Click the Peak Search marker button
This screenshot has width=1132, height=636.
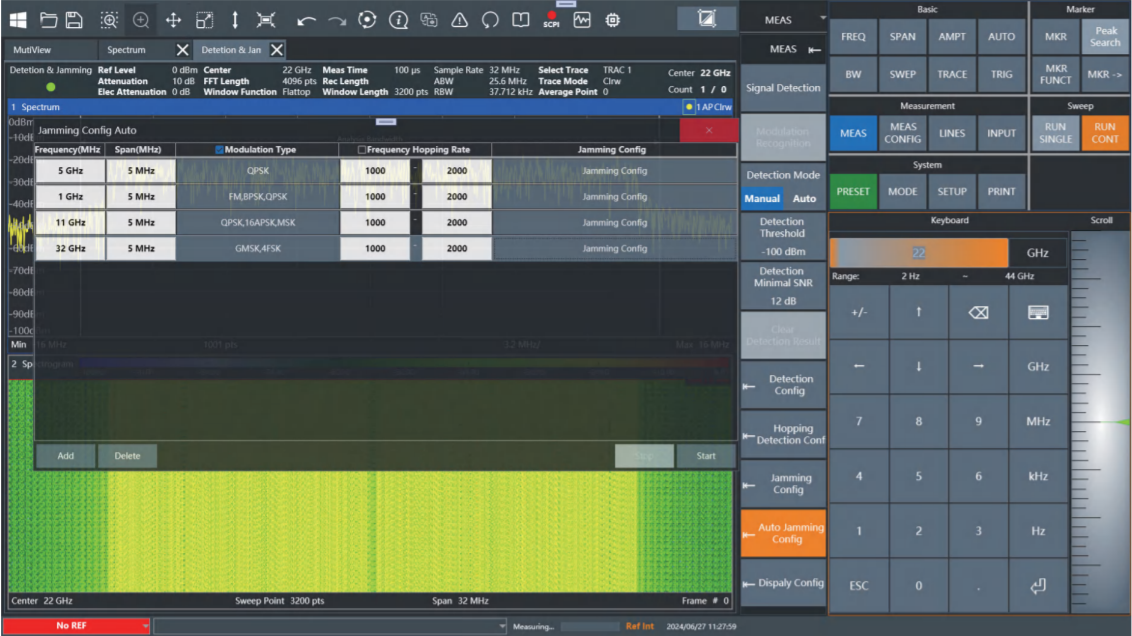pyautogui.click(x=1105, y=37)
